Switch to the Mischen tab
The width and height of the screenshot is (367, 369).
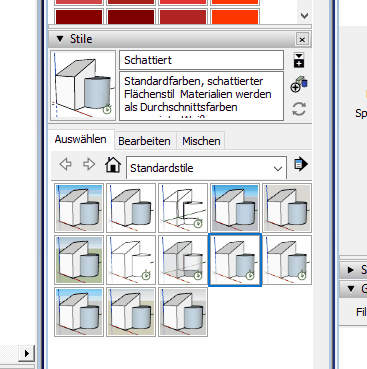click(201, 141)
